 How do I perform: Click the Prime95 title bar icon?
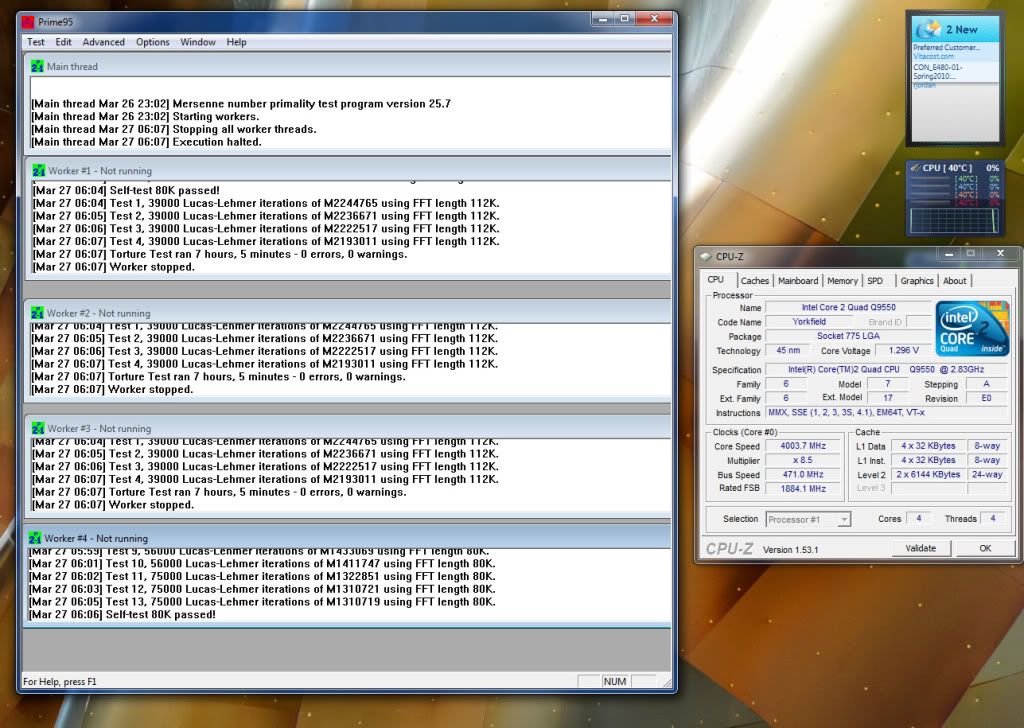pos(27,22)
